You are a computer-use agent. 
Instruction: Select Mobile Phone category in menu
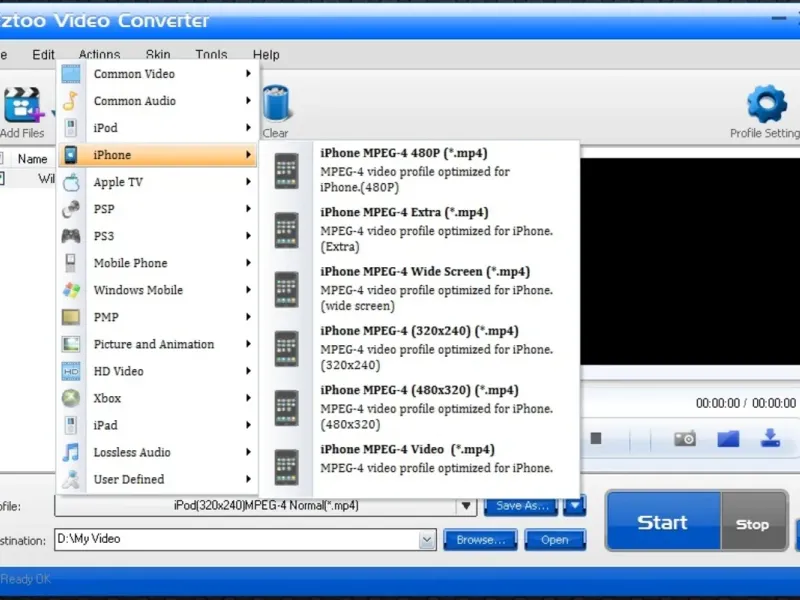point(158,263)
